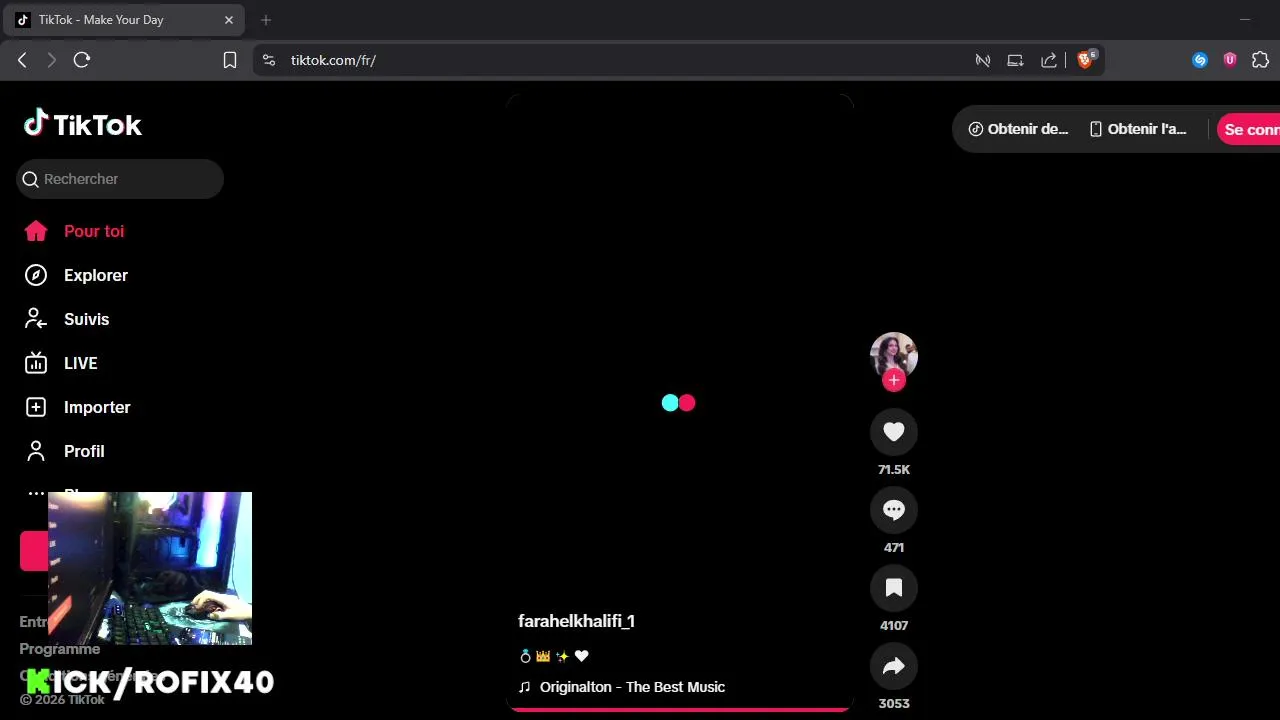Click the muted translate icon in address bar
The height and width of the screenshot is (720, 1280).
(983, 60)
